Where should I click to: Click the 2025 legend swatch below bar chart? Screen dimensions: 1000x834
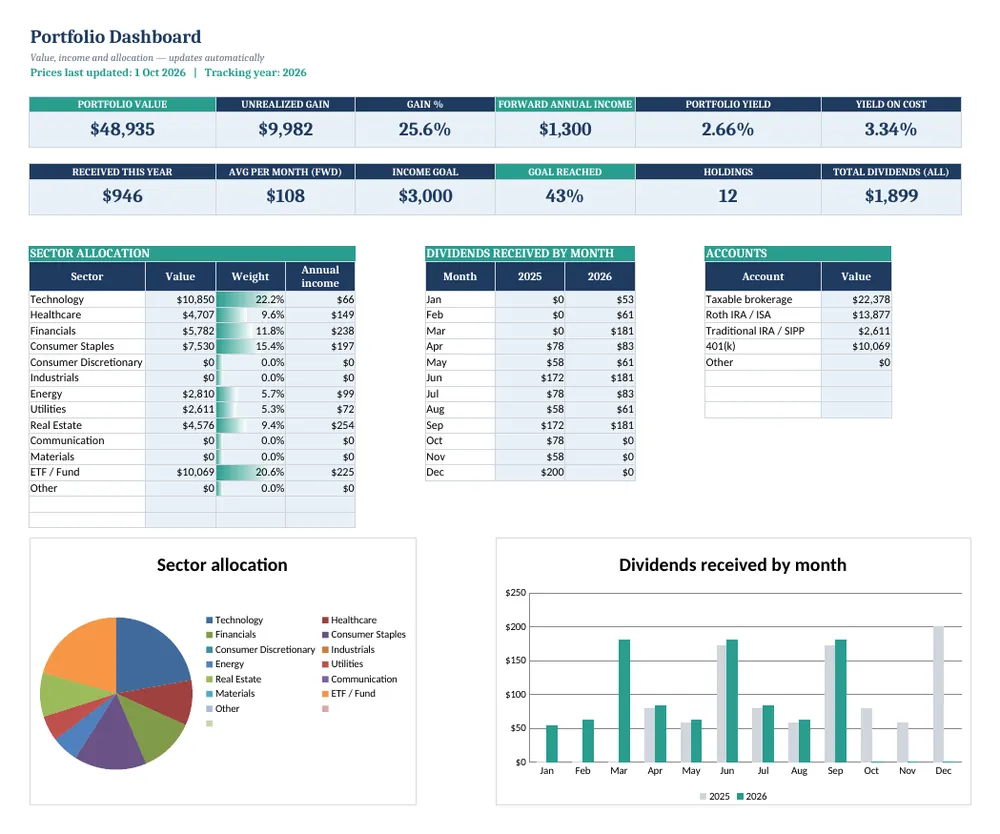pos(703,797)
